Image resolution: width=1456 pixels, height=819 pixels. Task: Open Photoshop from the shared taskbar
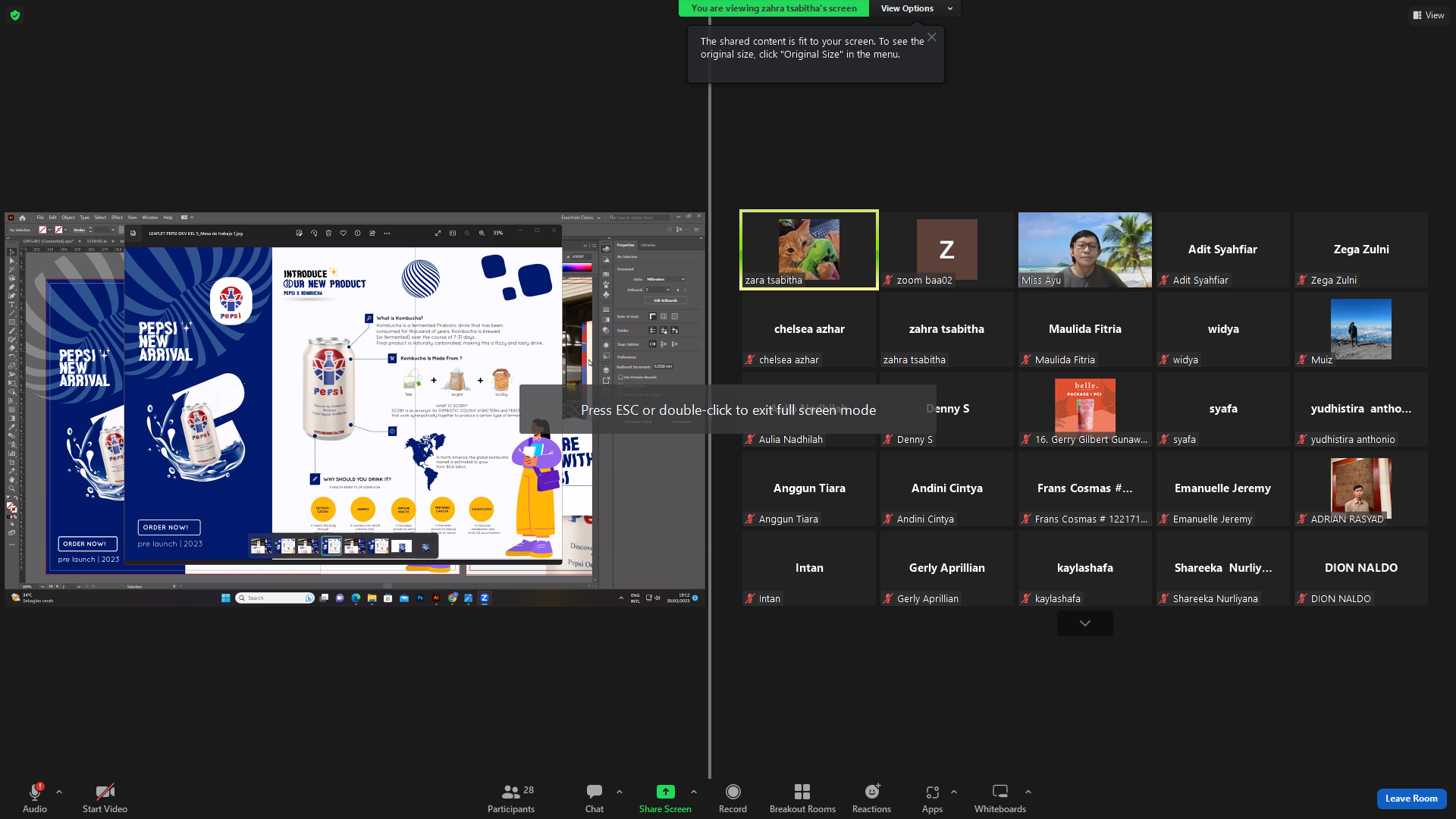(420, 598)
